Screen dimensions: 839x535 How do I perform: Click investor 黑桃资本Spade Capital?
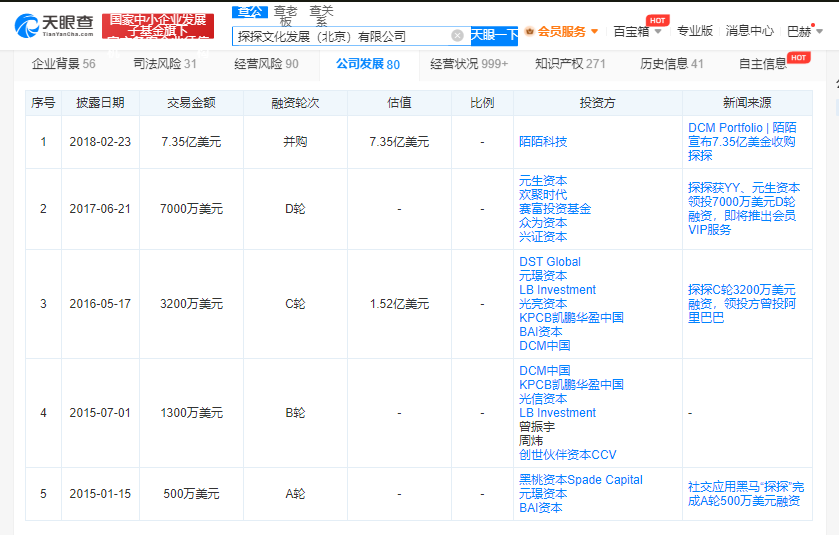tap(581, 480)
